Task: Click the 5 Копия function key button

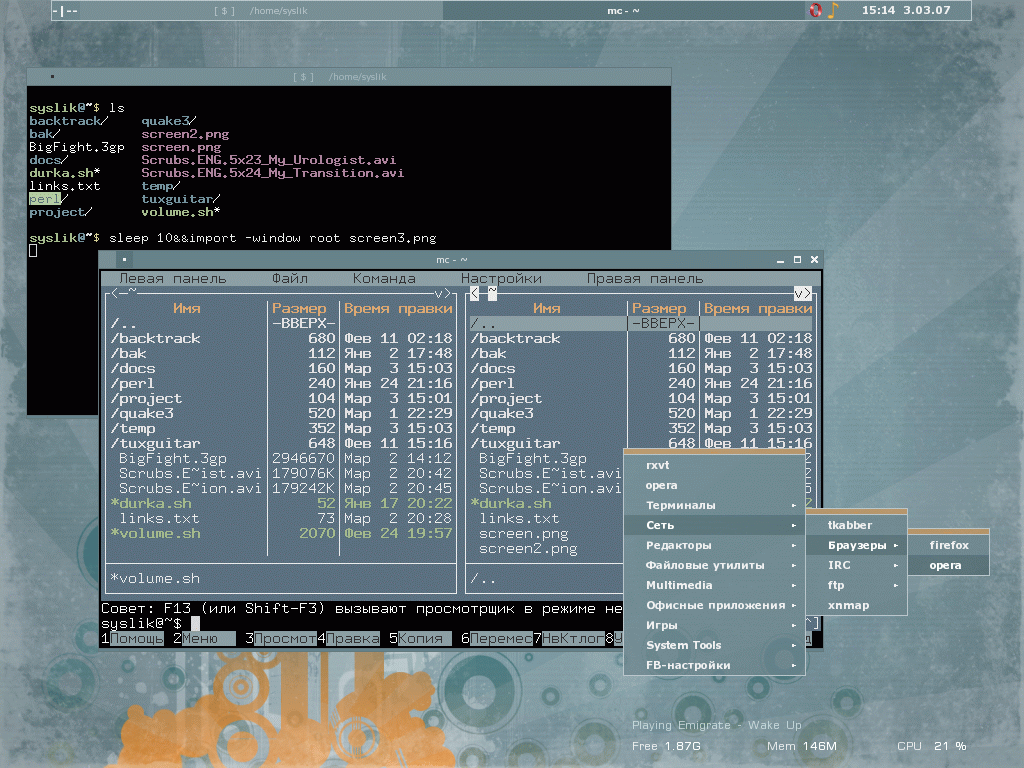Action: 420,639
